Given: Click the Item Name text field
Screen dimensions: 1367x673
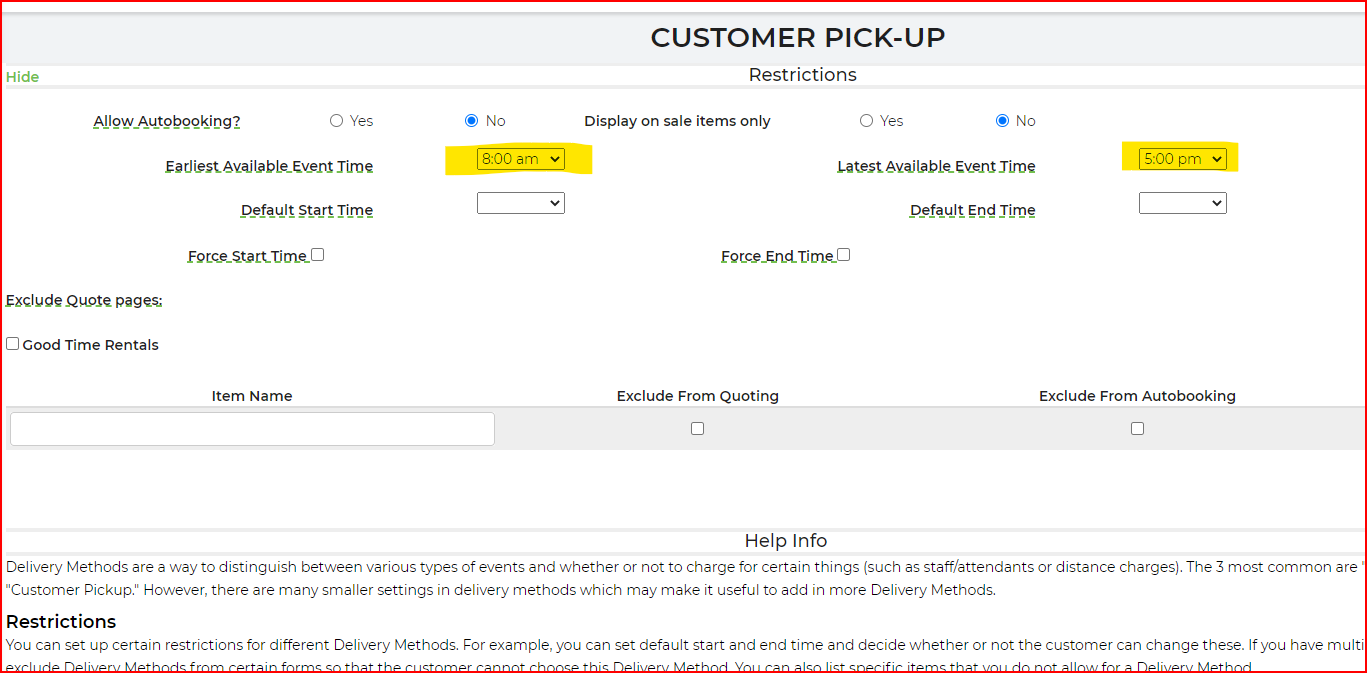Looking at the screenshot, I should (x=252, y=428).
